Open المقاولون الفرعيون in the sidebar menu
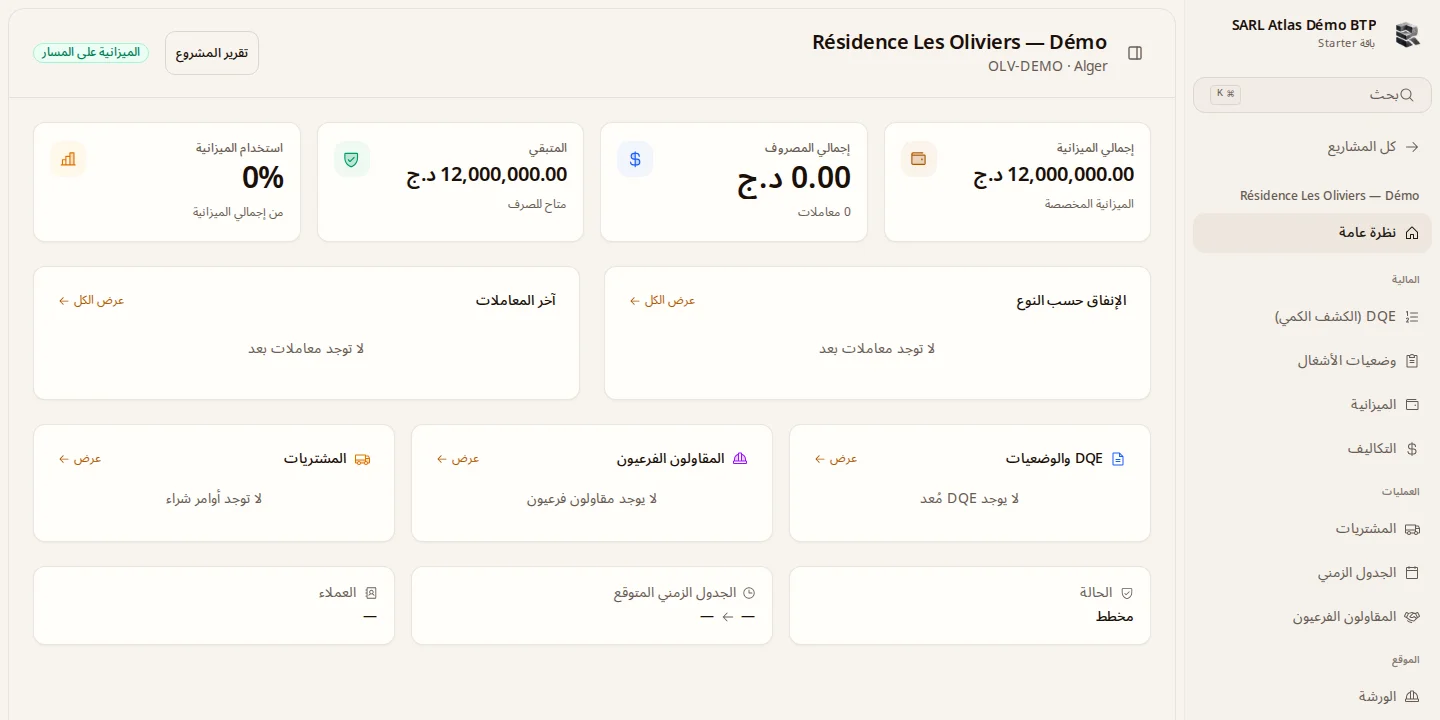This screenshot has width=1440, height=720. pyautogui.click(x=1312, y=617)
